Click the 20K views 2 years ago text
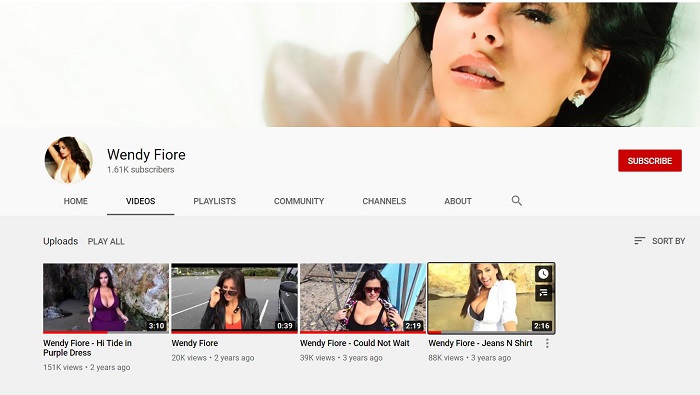 213,358
